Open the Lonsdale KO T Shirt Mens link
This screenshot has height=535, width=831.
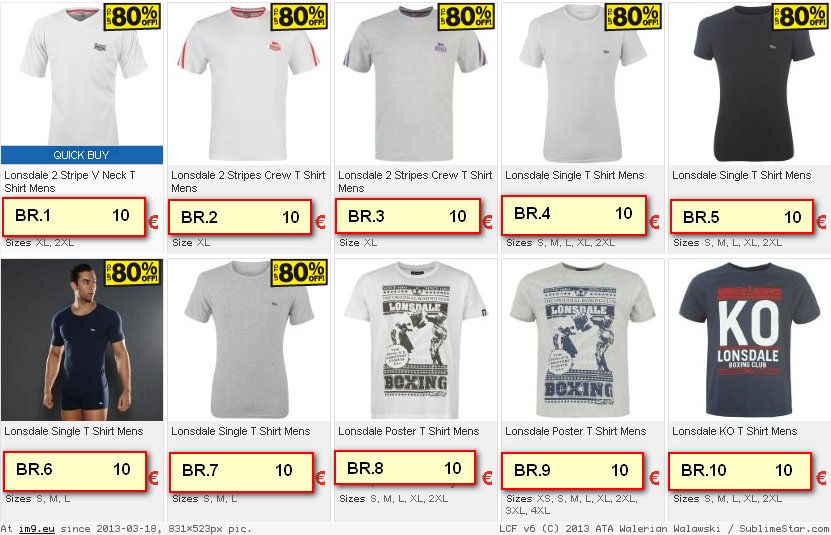(x=735, y=431)
